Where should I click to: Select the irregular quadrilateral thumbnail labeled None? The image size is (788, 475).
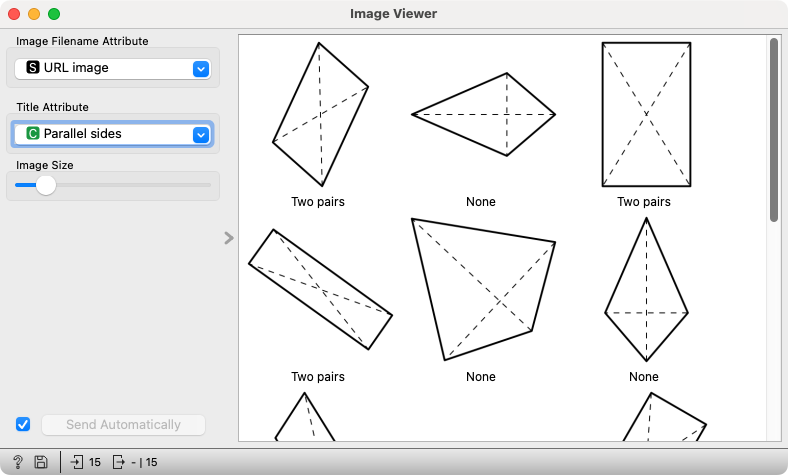coord(483,290)
